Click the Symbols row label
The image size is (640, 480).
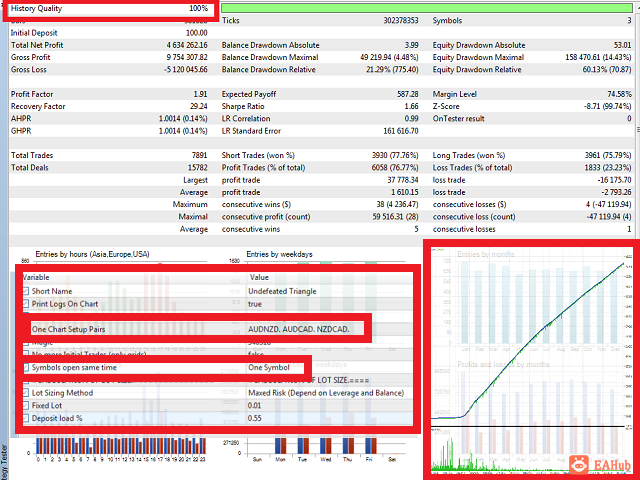point(447,20)
